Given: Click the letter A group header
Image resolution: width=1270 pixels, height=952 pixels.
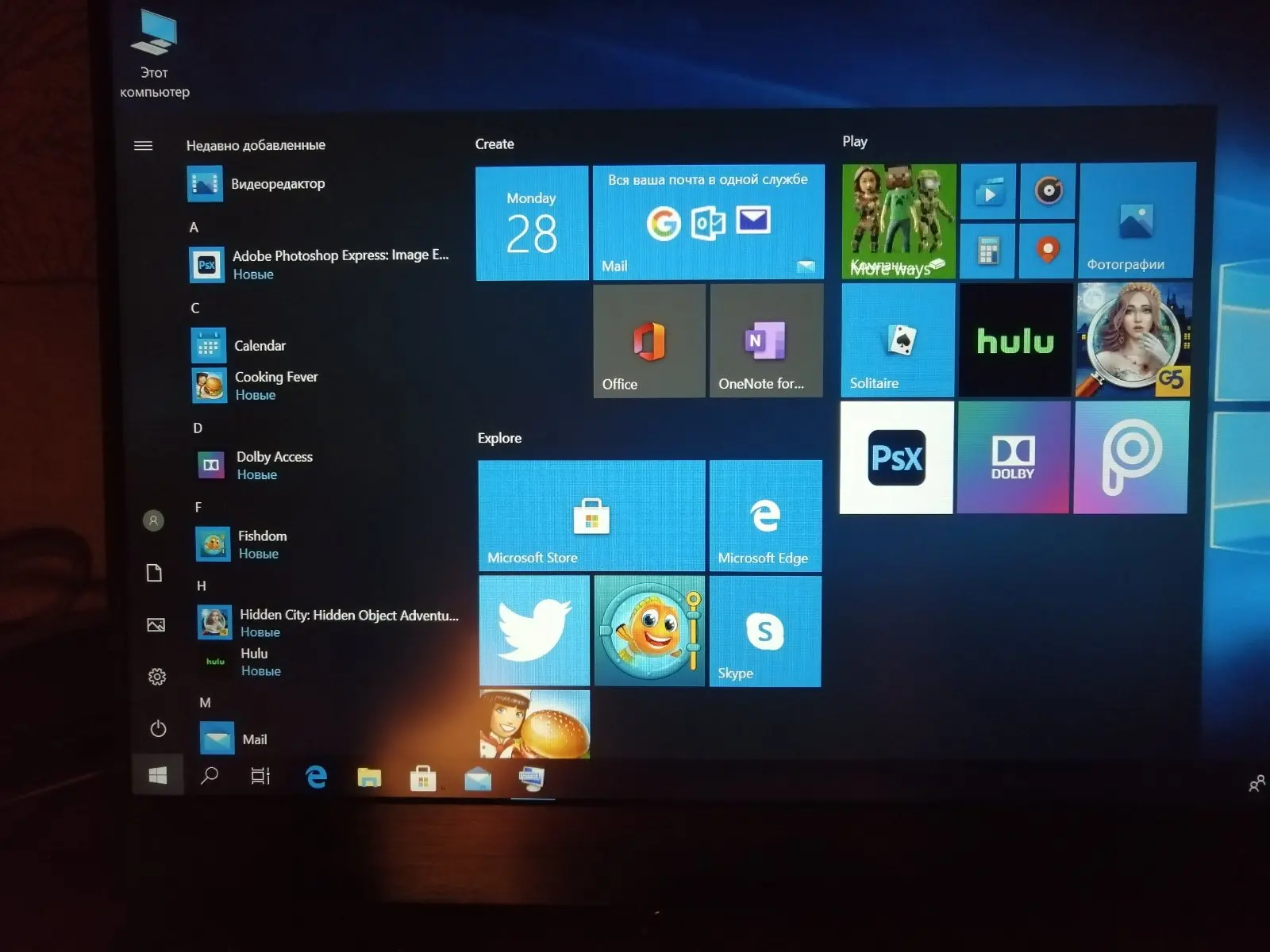Looking at the screenshot, I should [x=194, y=228].
